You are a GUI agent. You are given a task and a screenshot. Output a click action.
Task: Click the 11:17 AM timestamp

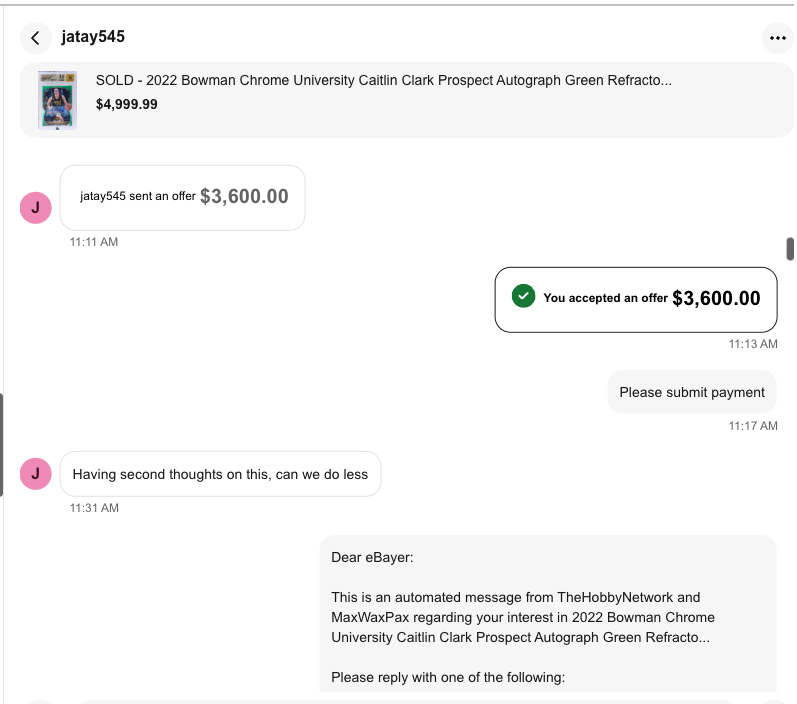click(x=753, y=426)
